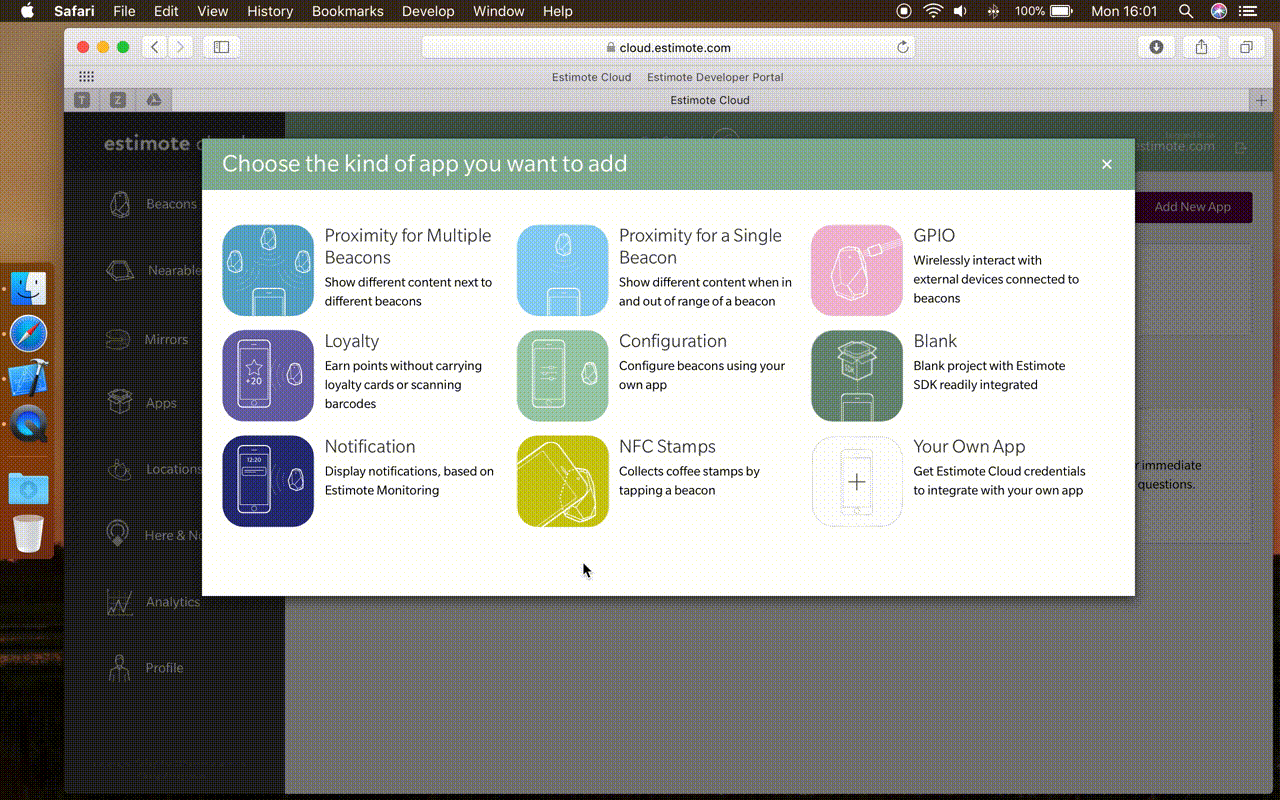Choose the Your Own App plus icon

pos(857,481)
